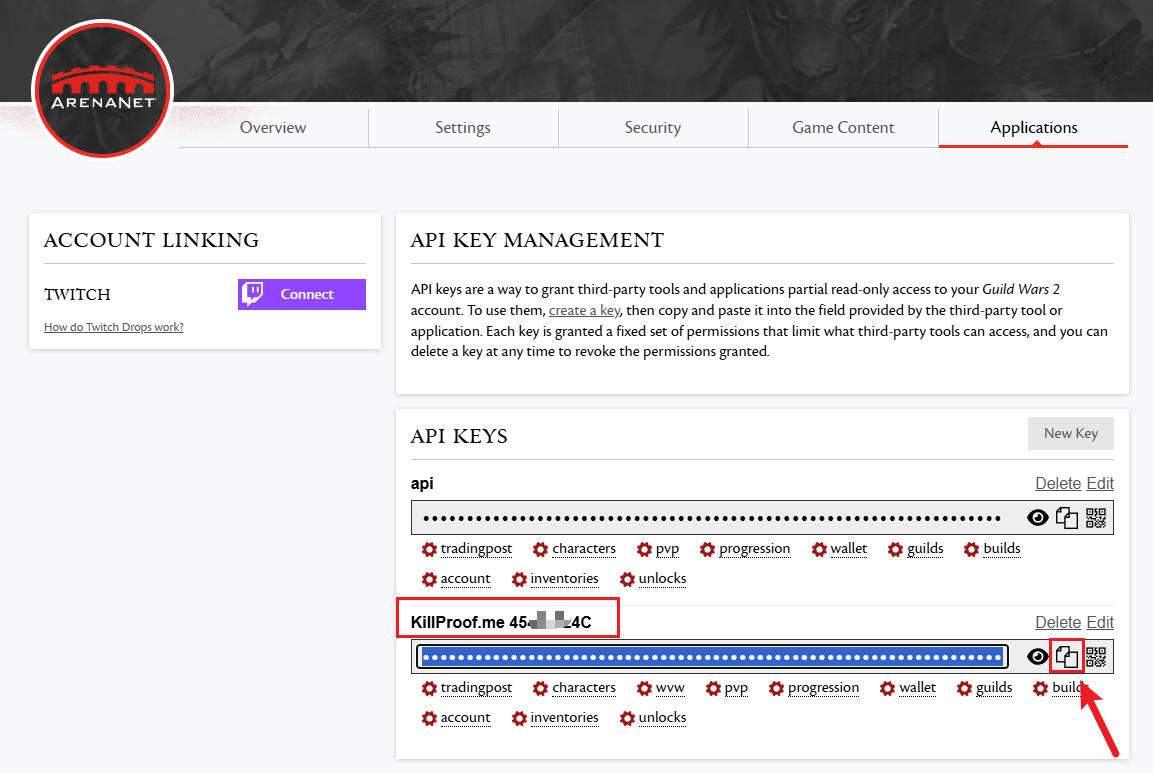Screen dimensions: 1153x773
Task: Click unlocks permission under KillProof.me key
Action: tap(653, 718)
